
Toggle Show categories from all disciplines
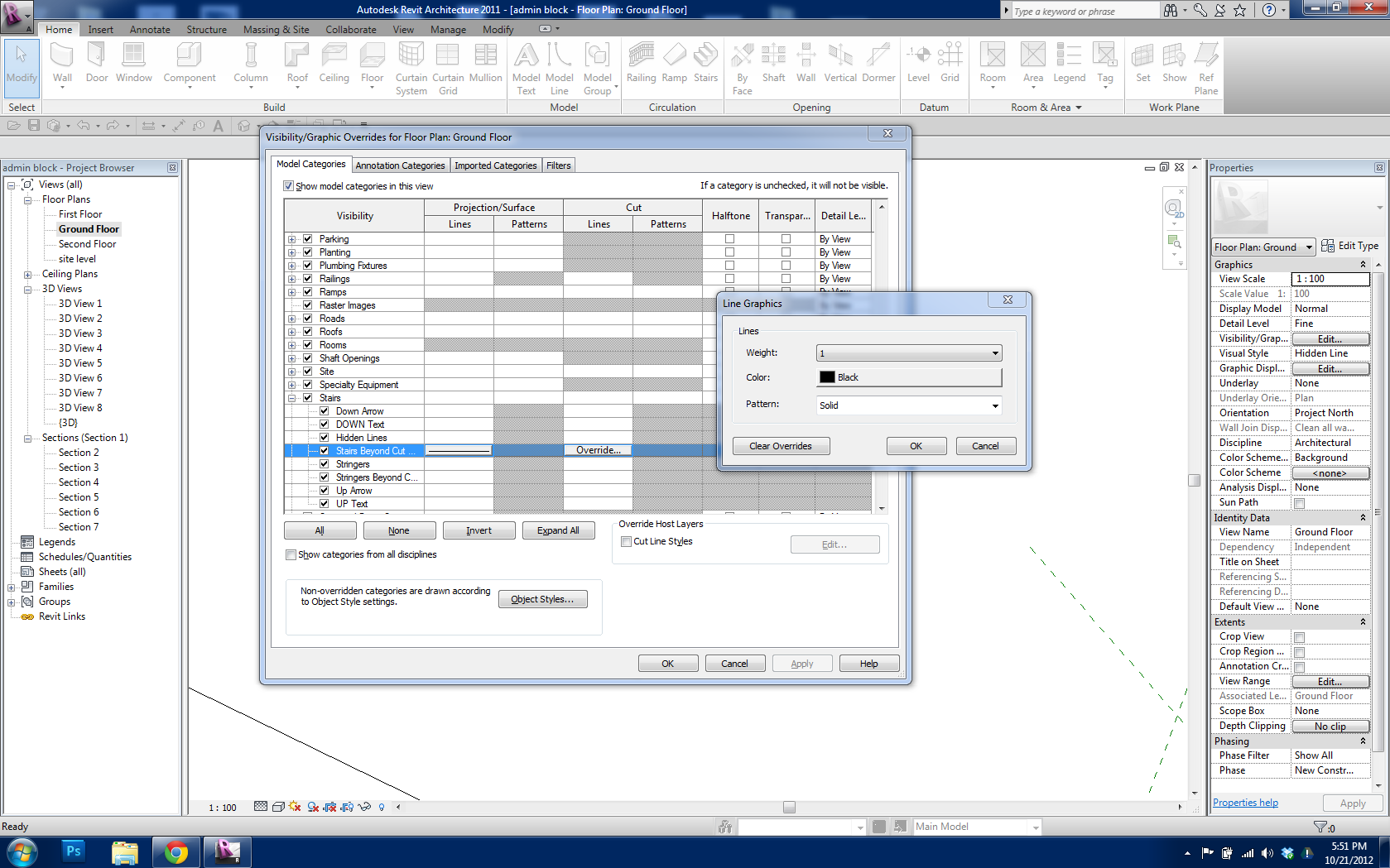coord(291,555)
